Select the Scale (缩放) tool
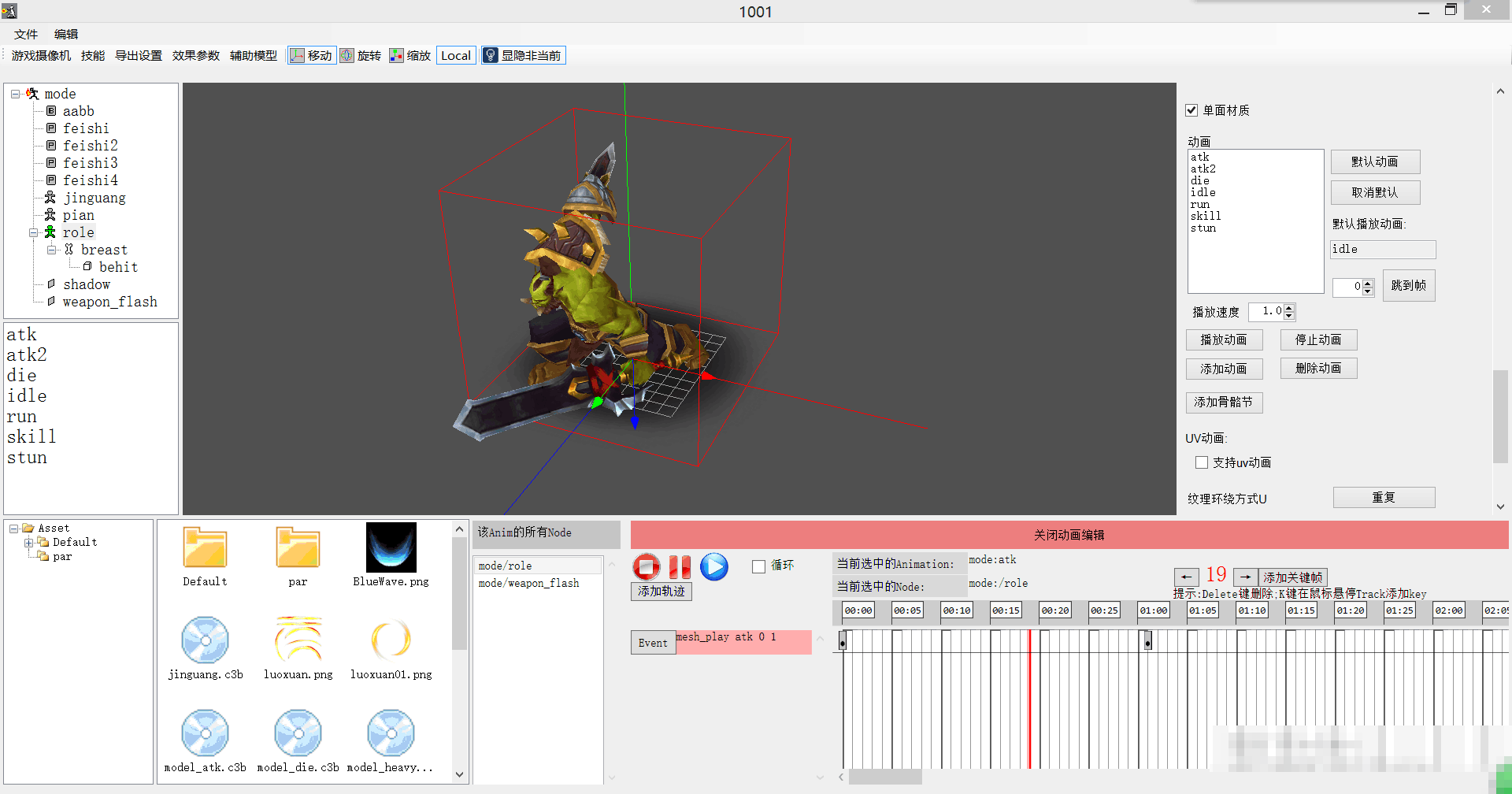Screen dimensions: 1512x794 tap(410, 55)
